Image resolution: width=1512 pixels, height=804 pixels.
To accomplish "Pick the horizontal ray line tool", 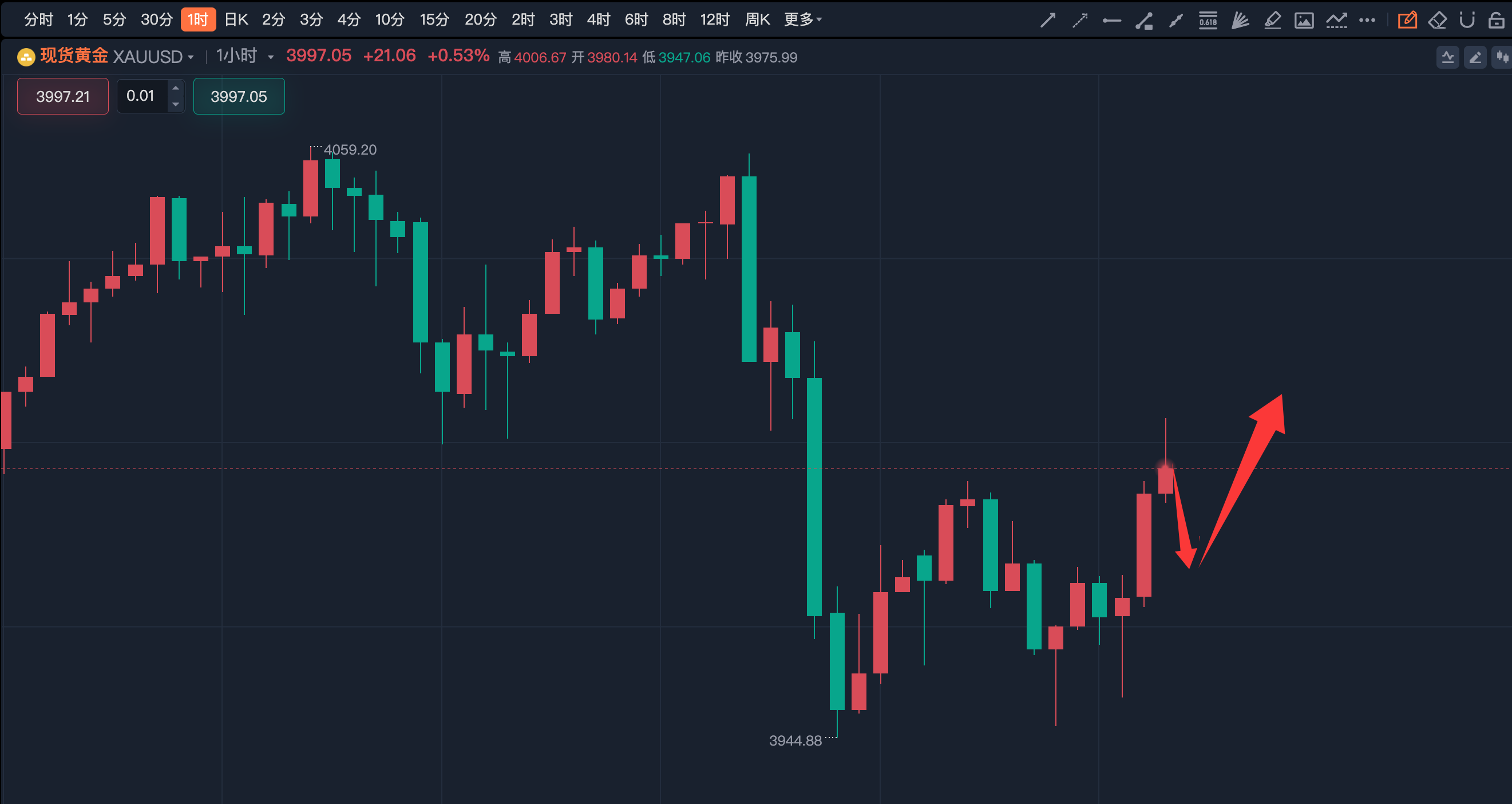I will (x=1112, y=21).
